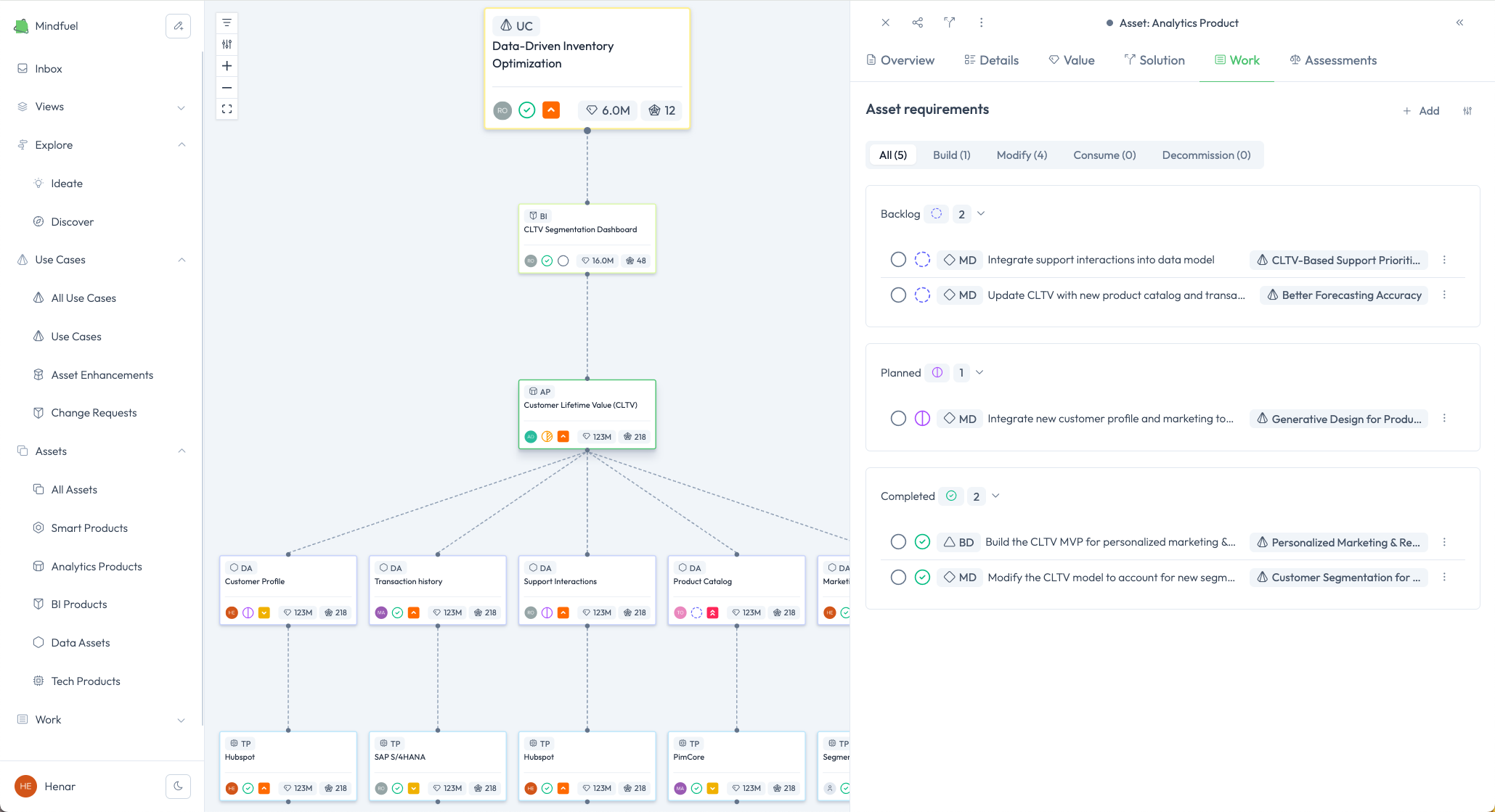Click the fit-to-screen canvas icon
Viewport: 1495px width, 812px height.
(x=227, y=109)
